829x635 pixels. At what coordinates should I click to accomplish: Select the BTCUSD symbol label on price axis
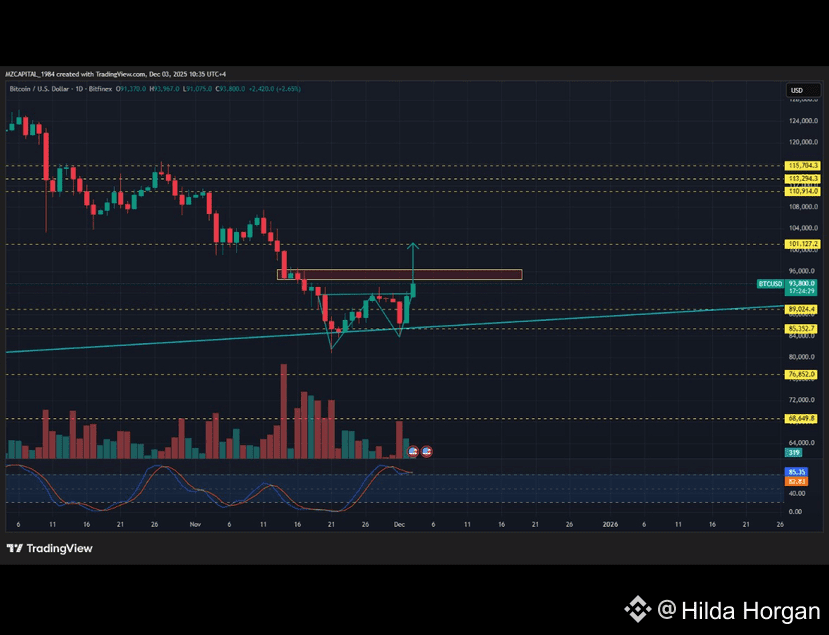(770, 284)
